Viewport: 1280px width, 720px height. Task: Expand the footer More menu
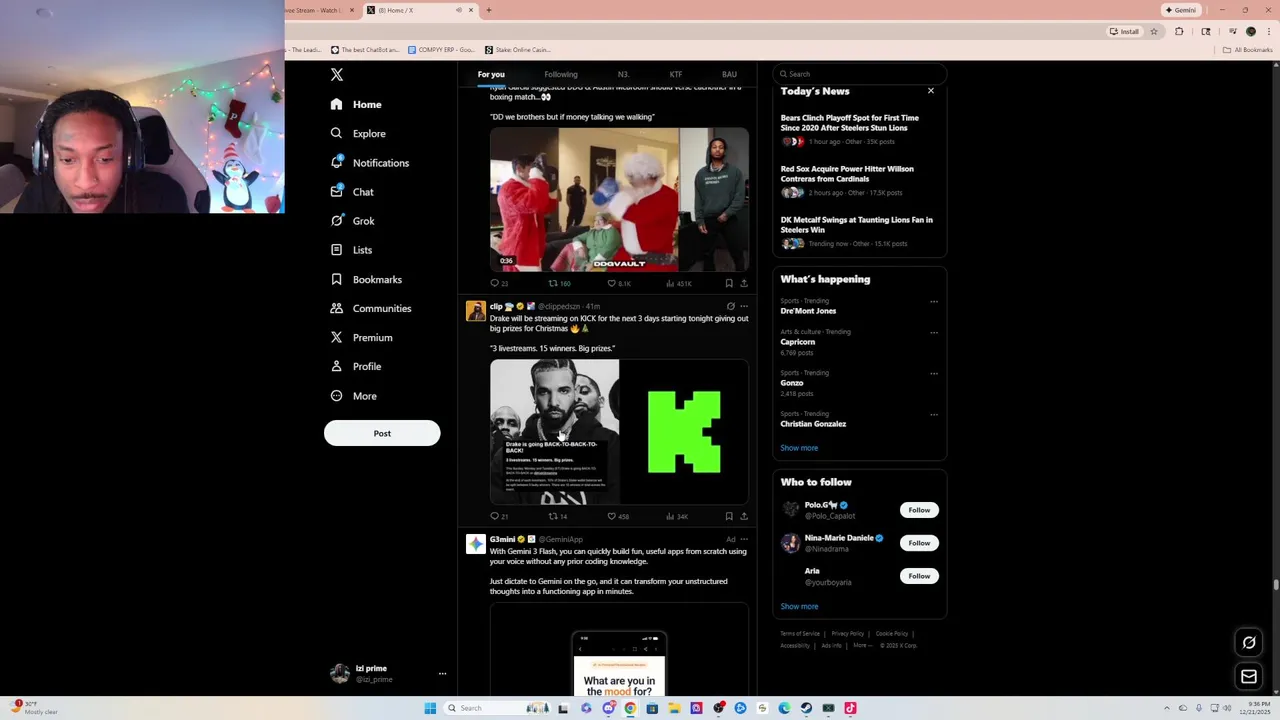[x=862, y=645]
